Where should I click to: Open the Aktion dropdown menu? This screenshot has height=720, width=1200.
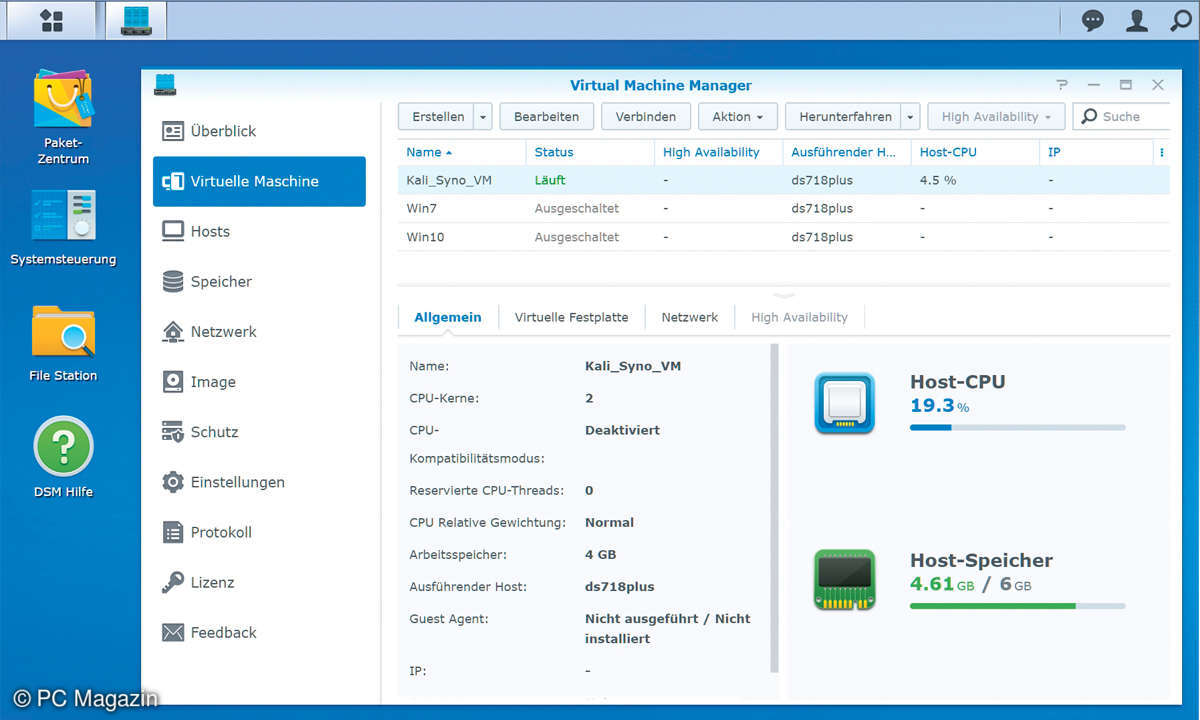coord(738,117)
